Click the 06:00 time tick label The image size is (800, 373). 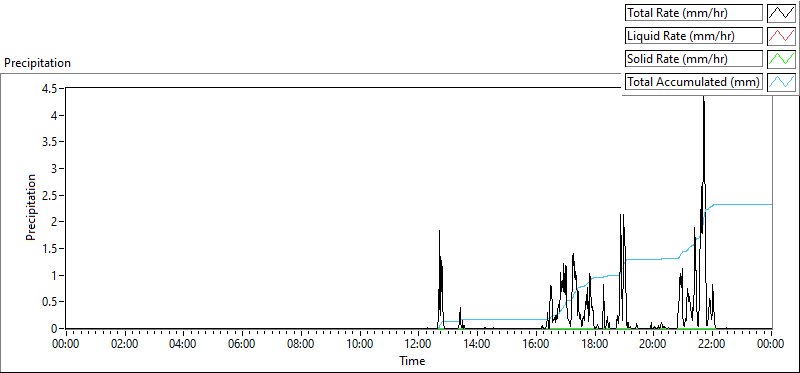242,344
